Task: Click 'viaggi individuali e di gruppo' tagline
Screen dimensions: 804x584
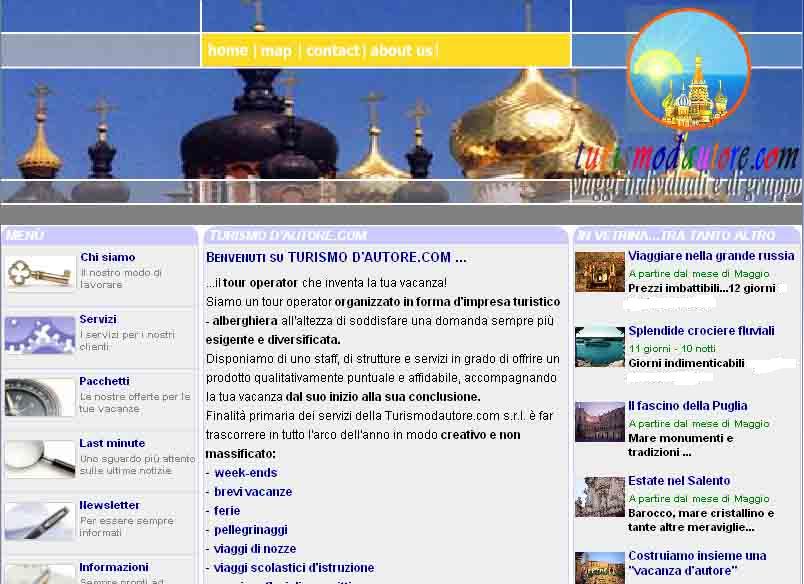Action: click(x=686, y=188)
